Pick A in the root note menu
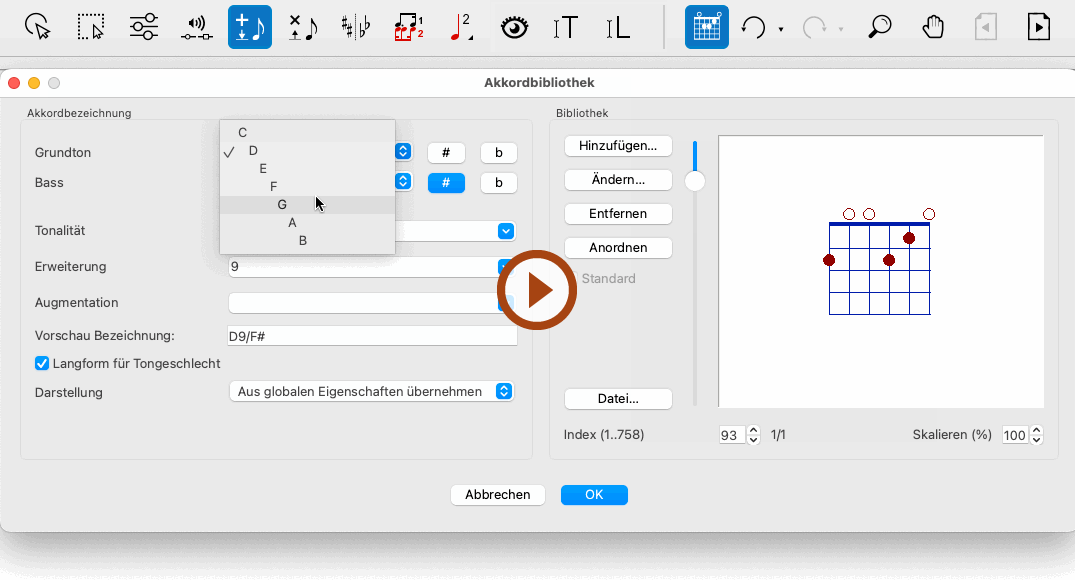 click(292, 222)
